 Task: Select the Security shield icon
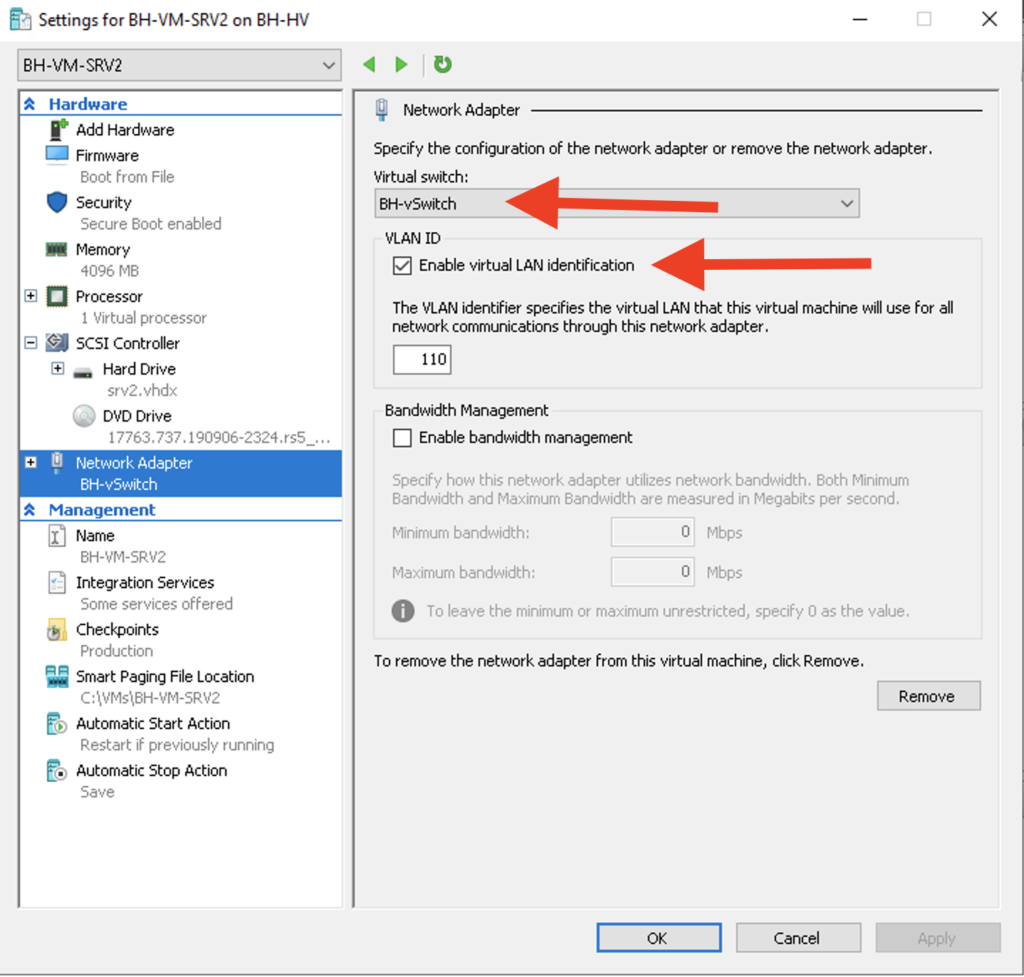coord(57,202)
